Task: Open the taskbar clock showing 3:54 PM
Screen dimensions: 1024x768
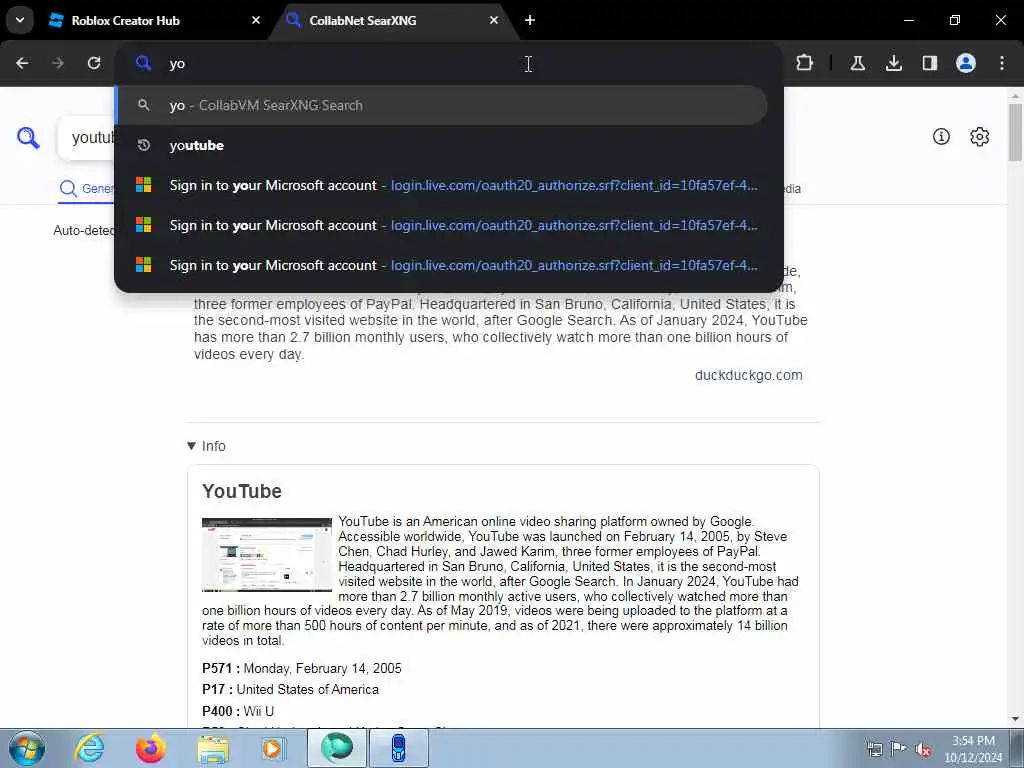Action: click(x=973, y=749)
